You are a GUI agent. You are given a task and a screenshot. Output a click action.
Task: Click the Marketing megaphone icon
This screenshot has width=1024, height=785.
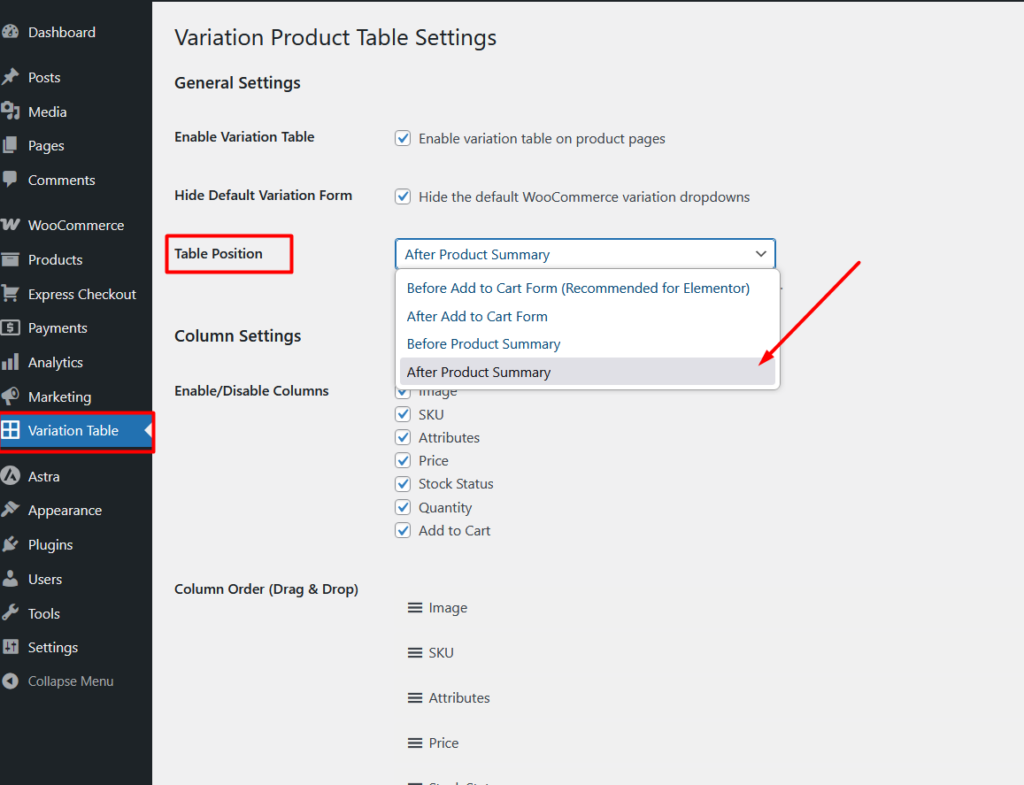pyautogui.click(x=10, y=397)
